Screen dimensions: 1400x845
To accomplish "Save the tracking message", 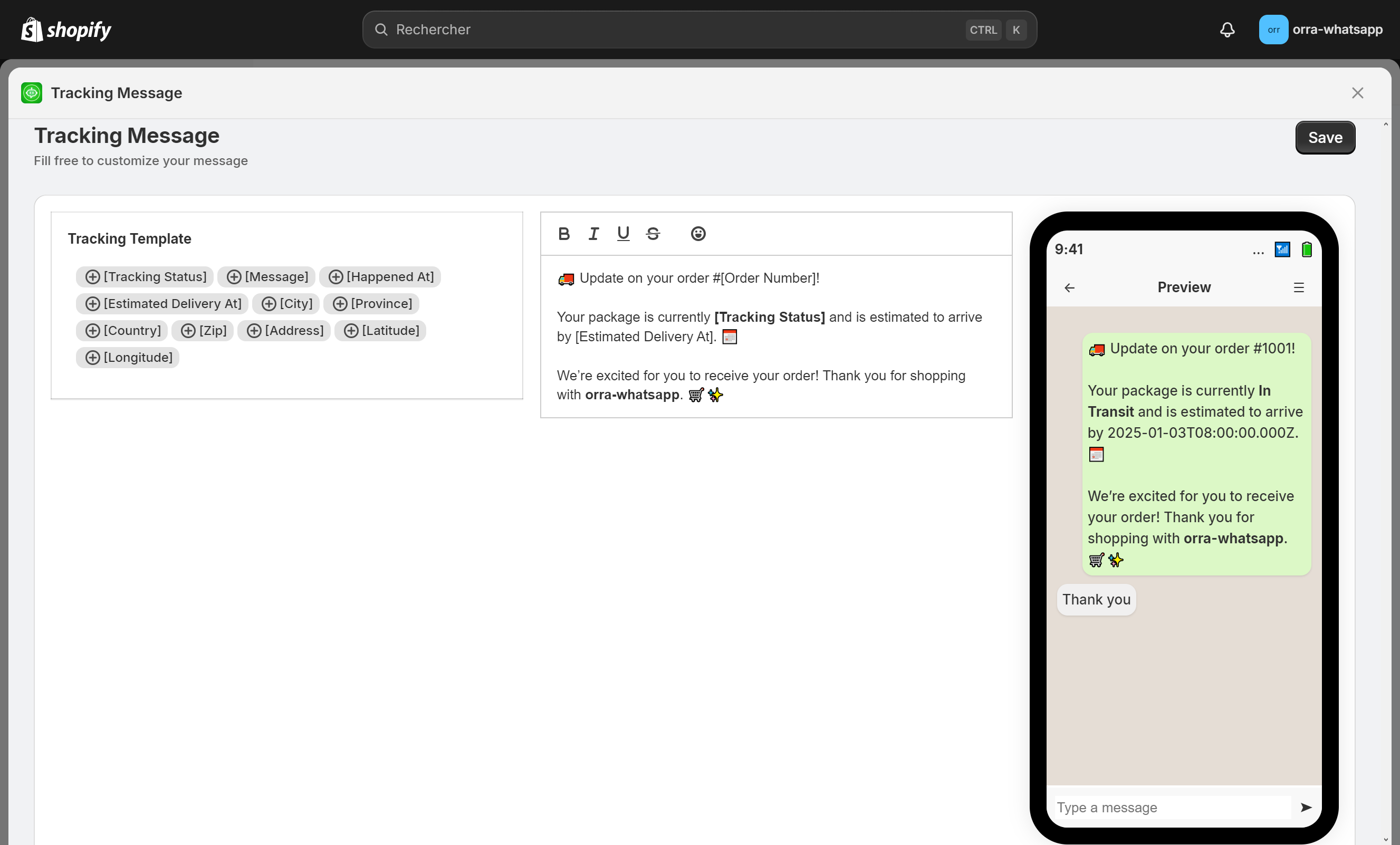I will click(1325, 138).
